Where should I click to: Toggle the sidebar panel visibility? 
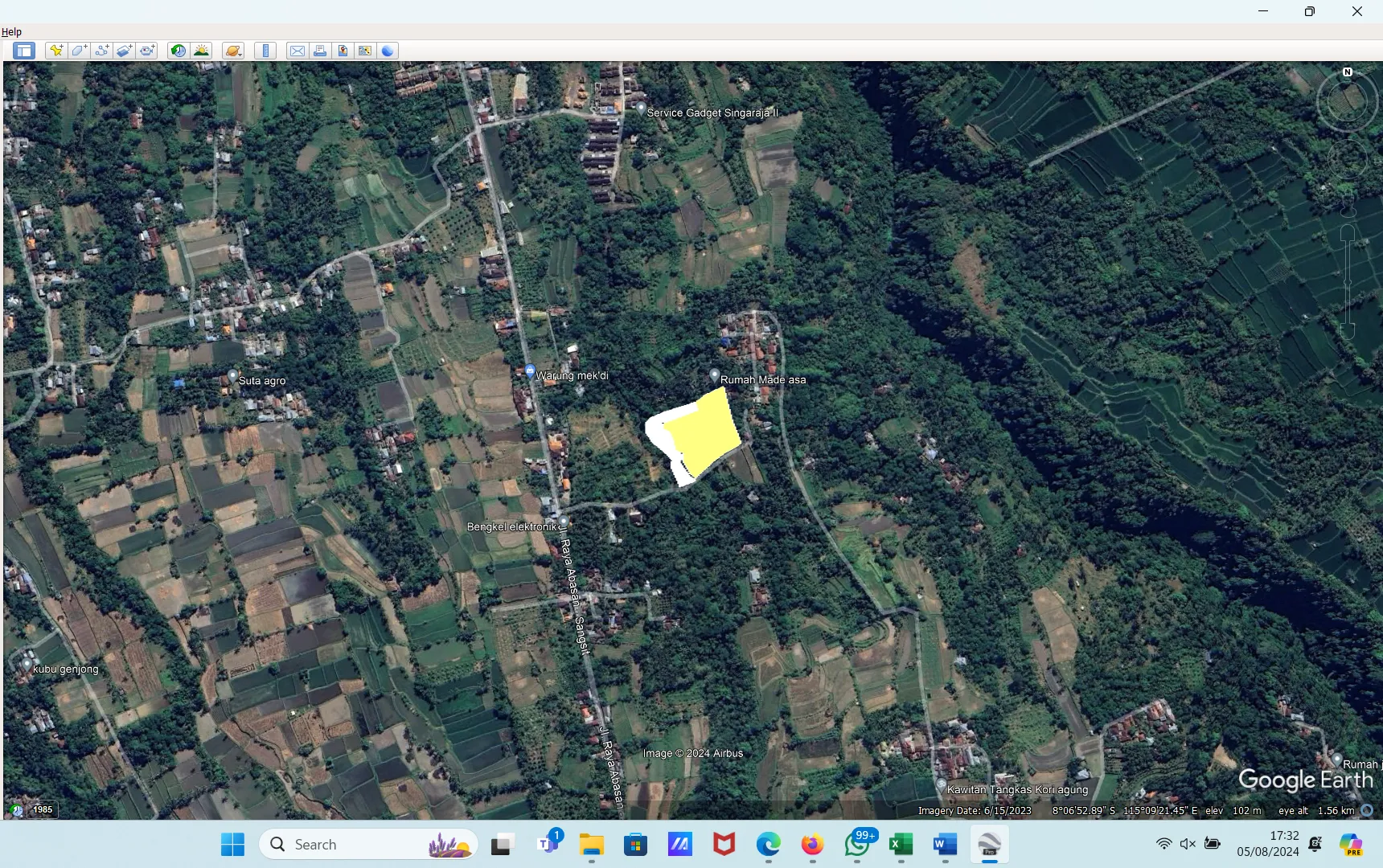point(24,51)
